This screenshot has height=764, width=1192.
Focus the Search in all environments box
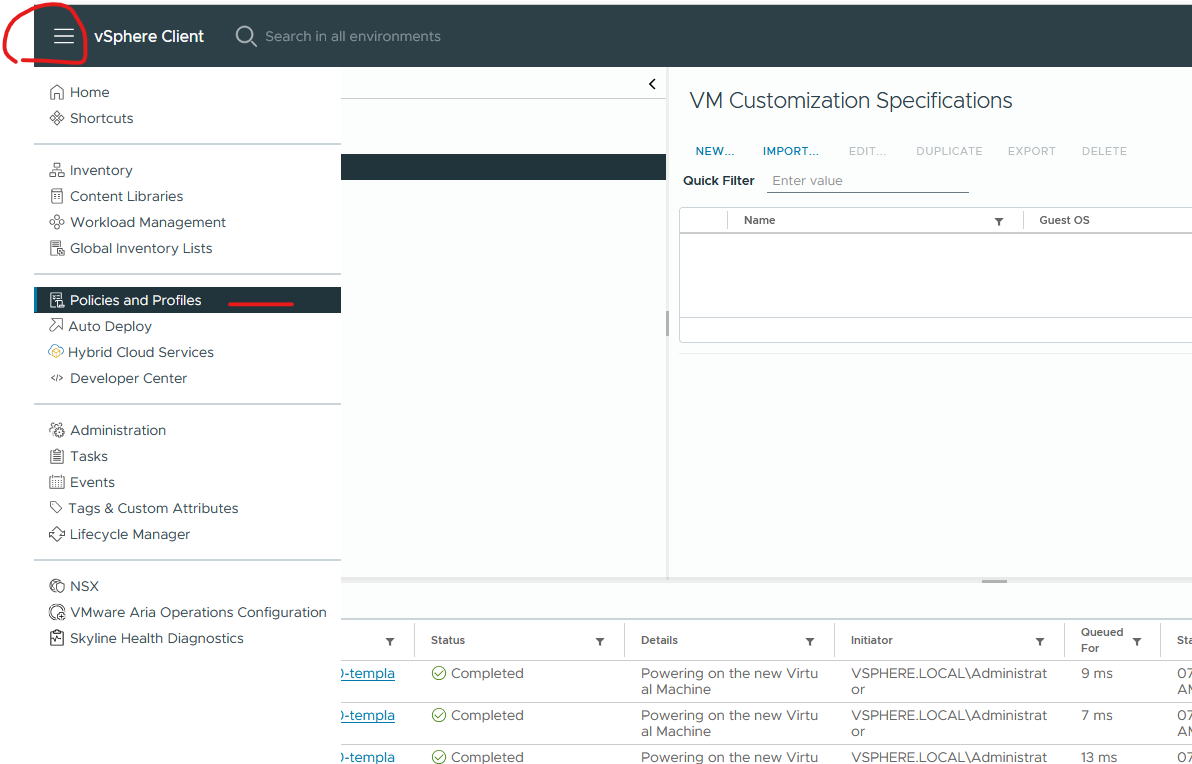pyautogui.click(x=353, y=36)
